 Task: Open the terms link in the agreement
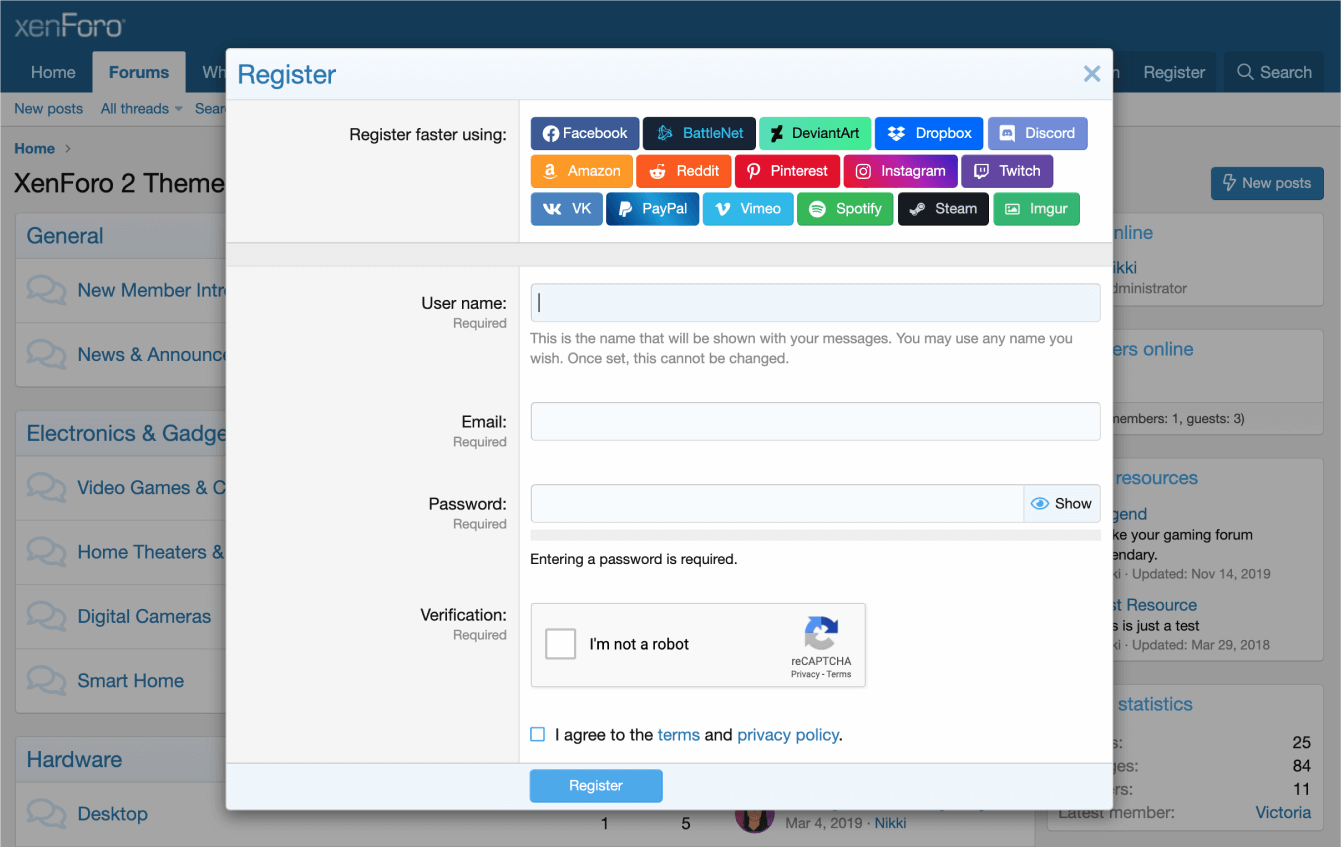click(x=679, y=735)
